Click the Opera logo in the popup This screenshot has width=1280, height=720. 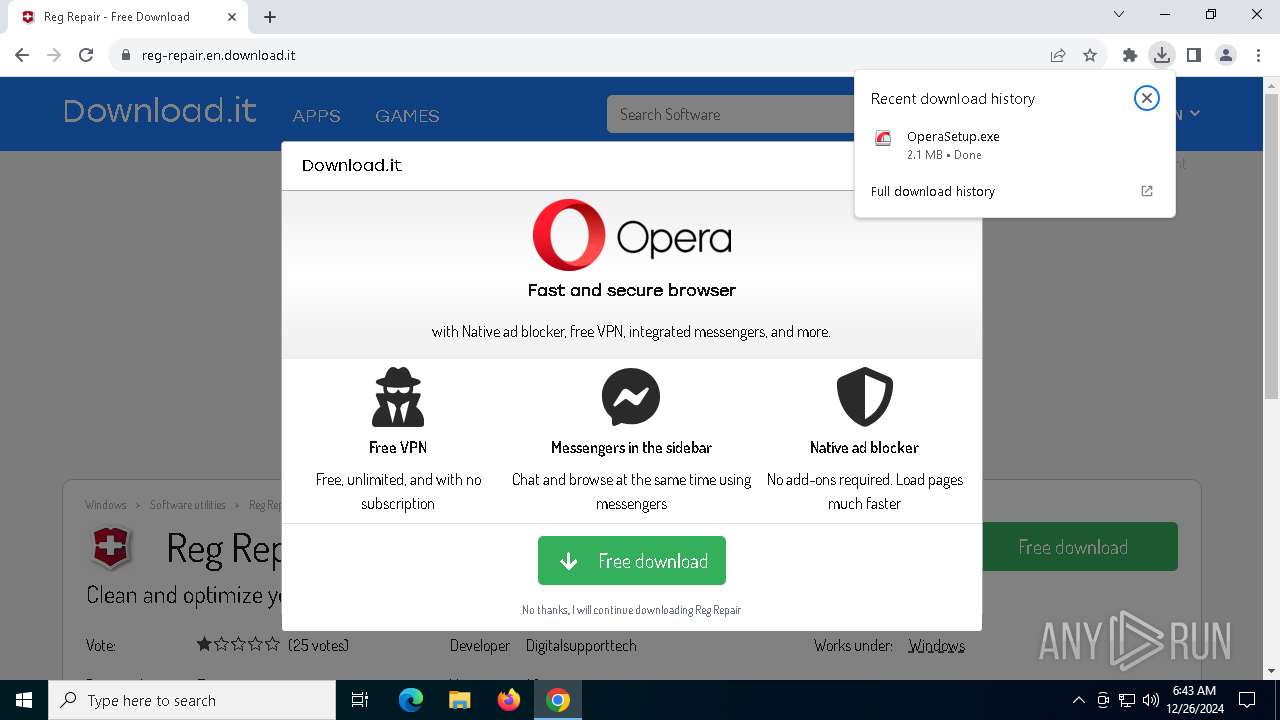pos(632,235)
